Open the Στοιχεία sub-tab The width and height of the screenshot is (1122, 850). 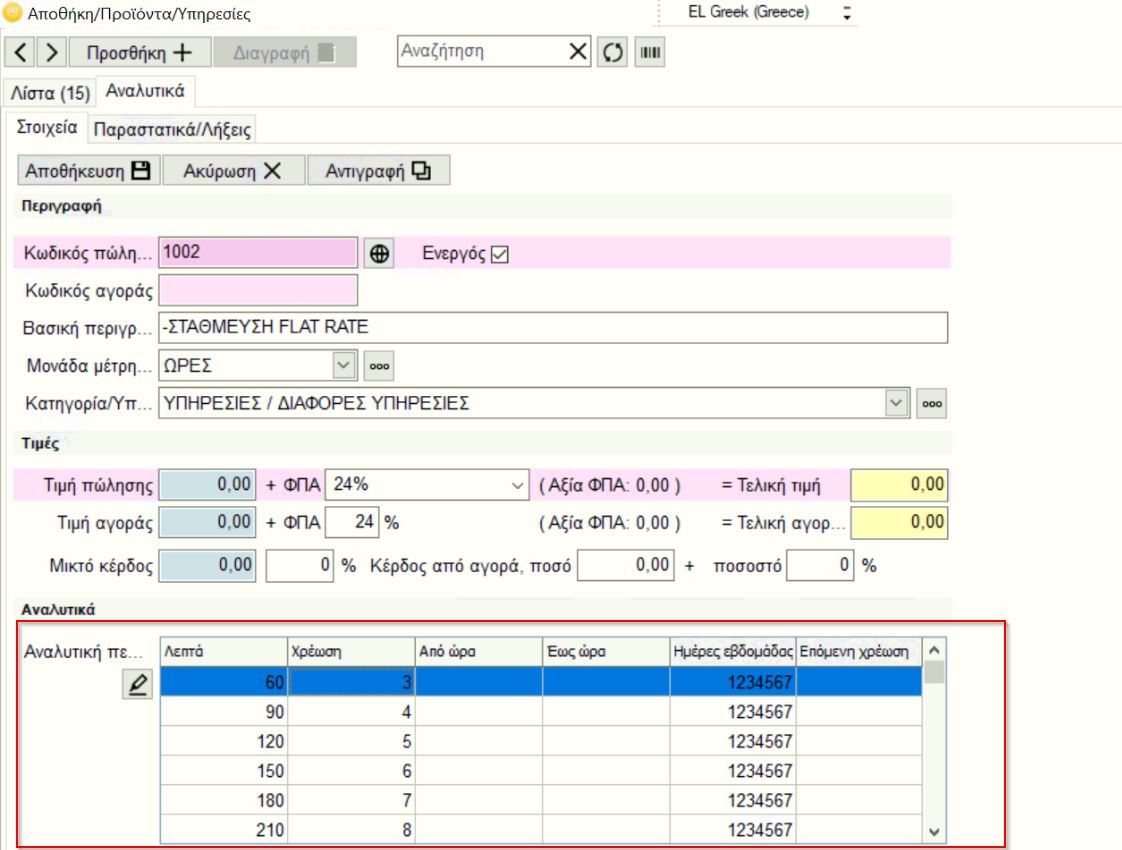coord(47,127)
